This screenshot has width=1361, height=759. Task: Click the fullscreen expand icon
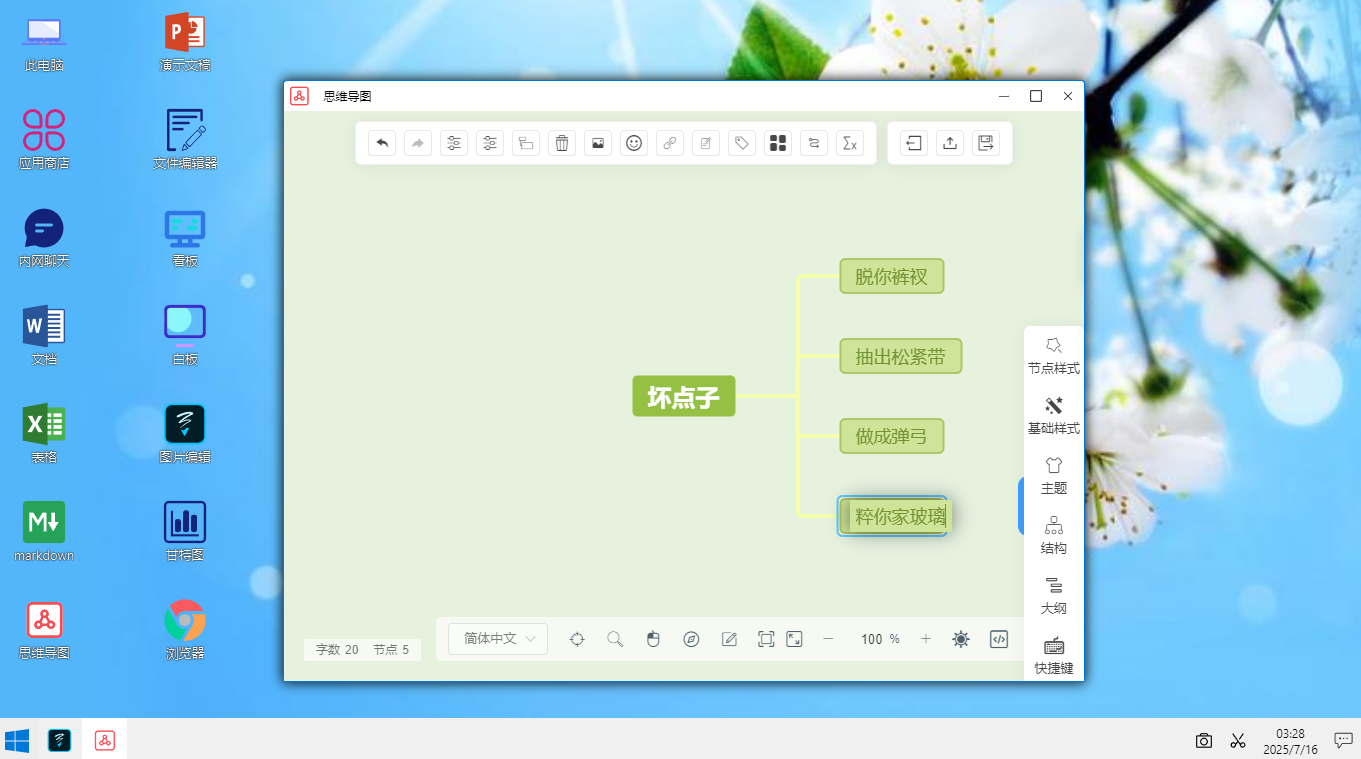[x=794, y=639]
